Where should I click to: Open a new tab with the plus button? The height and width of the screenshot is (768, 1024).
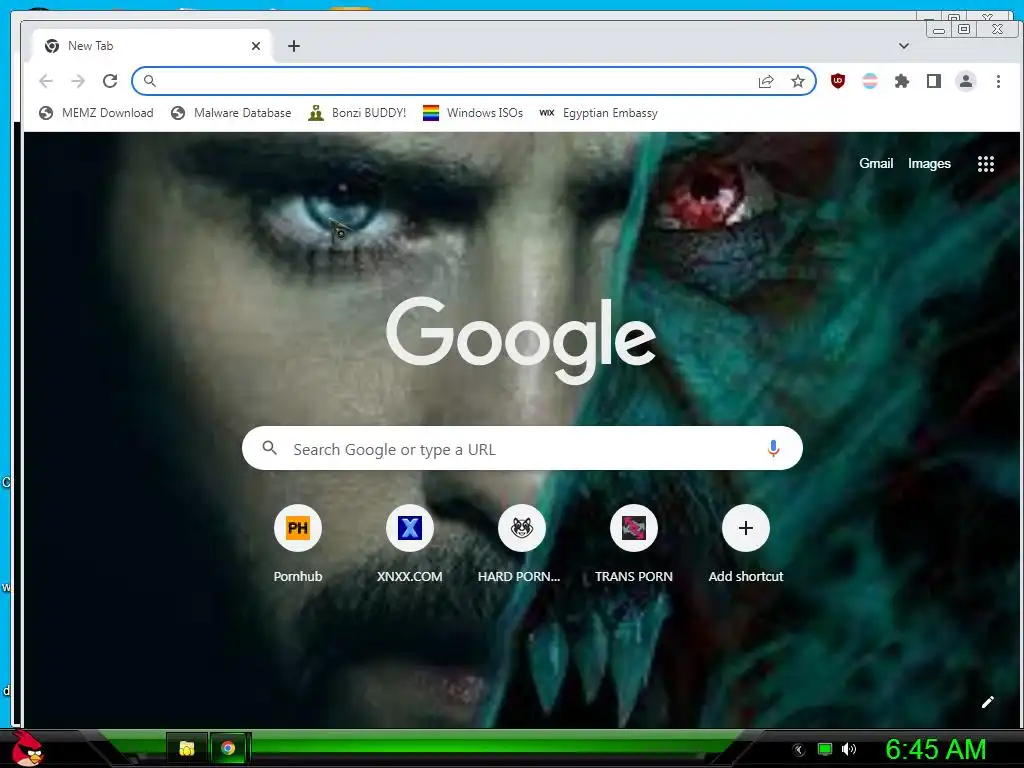pos(294,46)
